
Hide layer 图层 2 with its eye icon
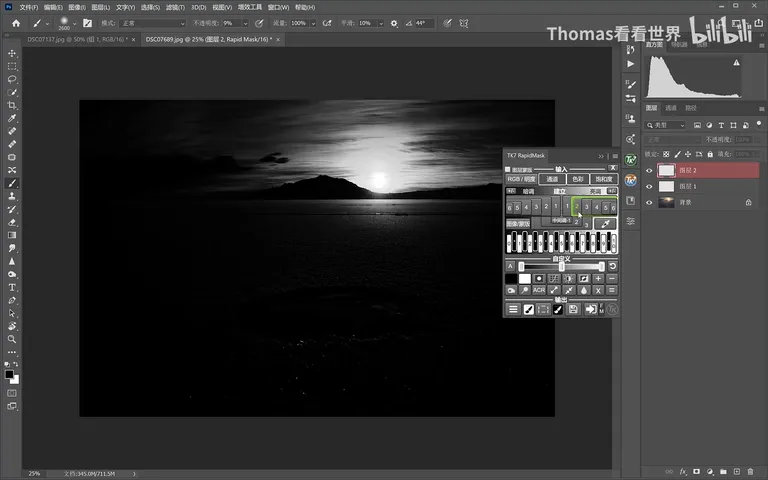pos(649,170)
